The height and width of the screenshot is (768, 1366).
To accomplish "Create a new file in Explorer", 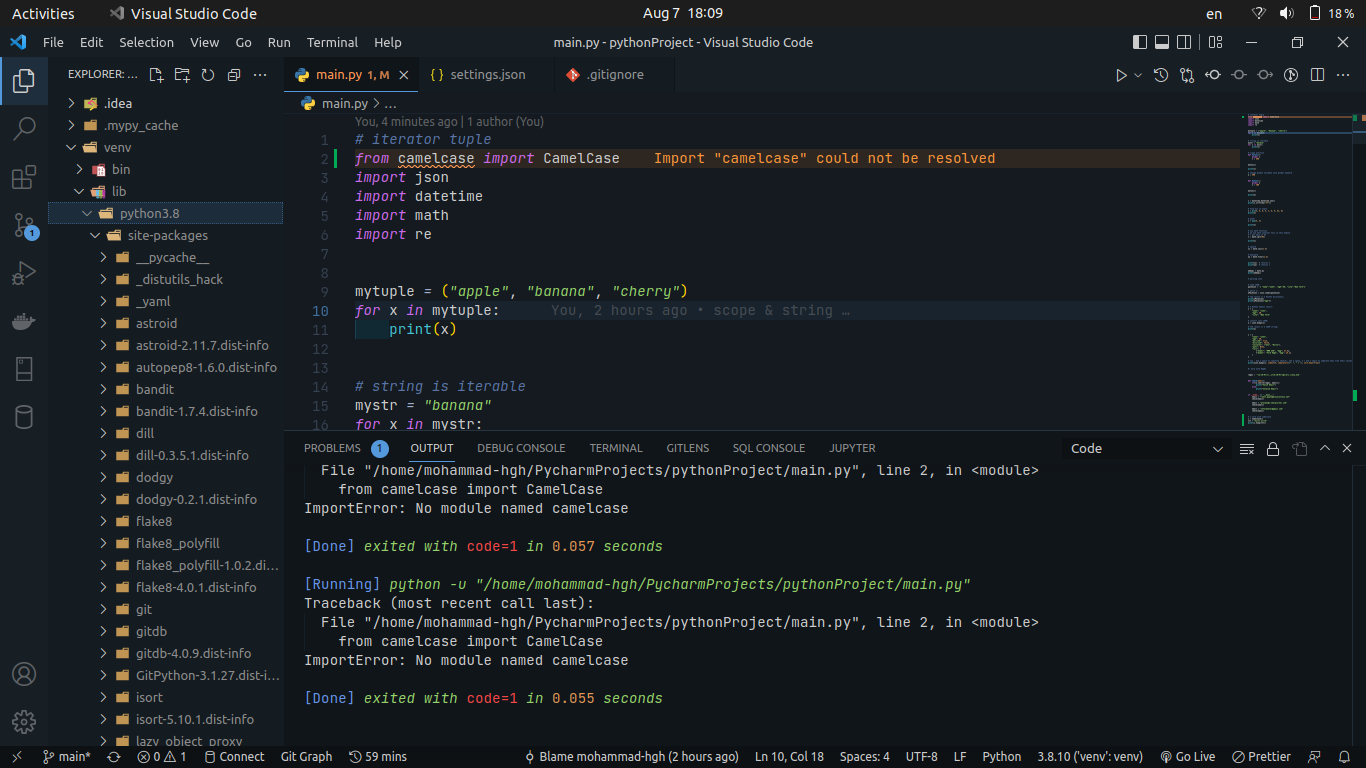I will 156,75.
